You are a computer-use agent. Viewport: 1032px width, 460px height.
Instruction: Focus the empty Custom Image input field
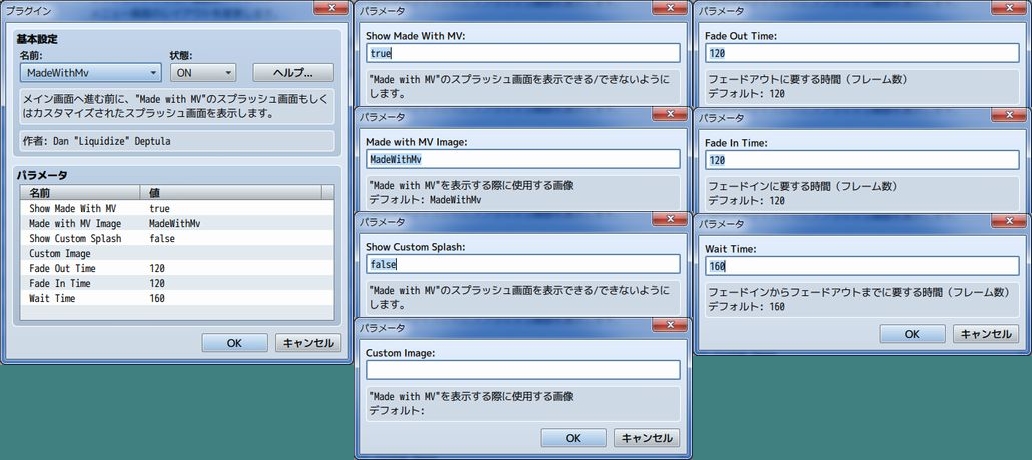(523, 370)
